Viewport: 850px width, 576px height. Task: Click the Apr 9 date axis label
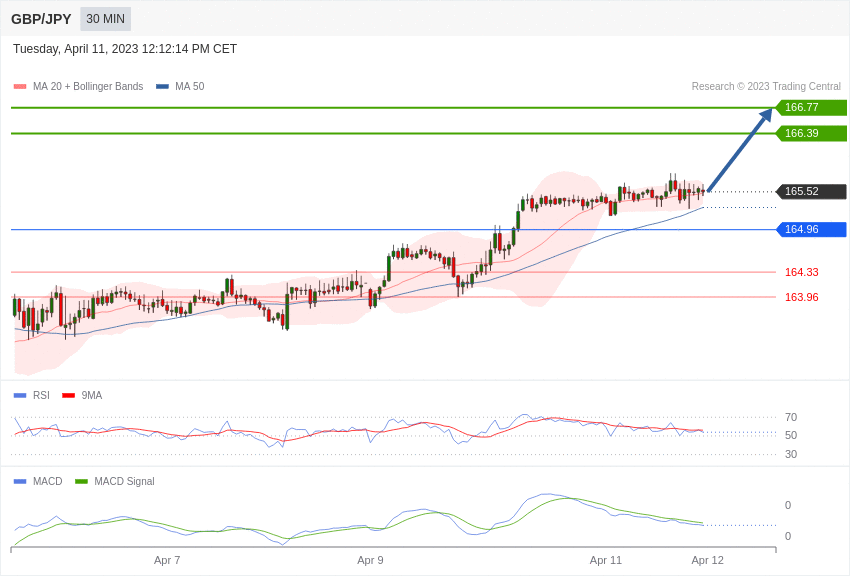[370, 560]
